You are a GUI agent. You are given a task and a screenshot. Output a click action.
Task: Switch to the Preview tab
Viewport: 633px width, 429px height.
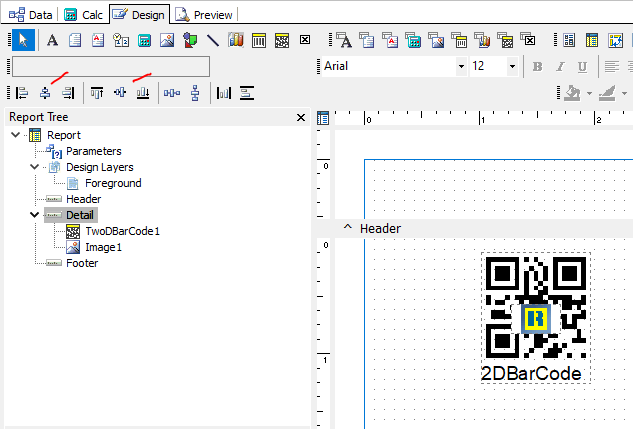(204, 15)
